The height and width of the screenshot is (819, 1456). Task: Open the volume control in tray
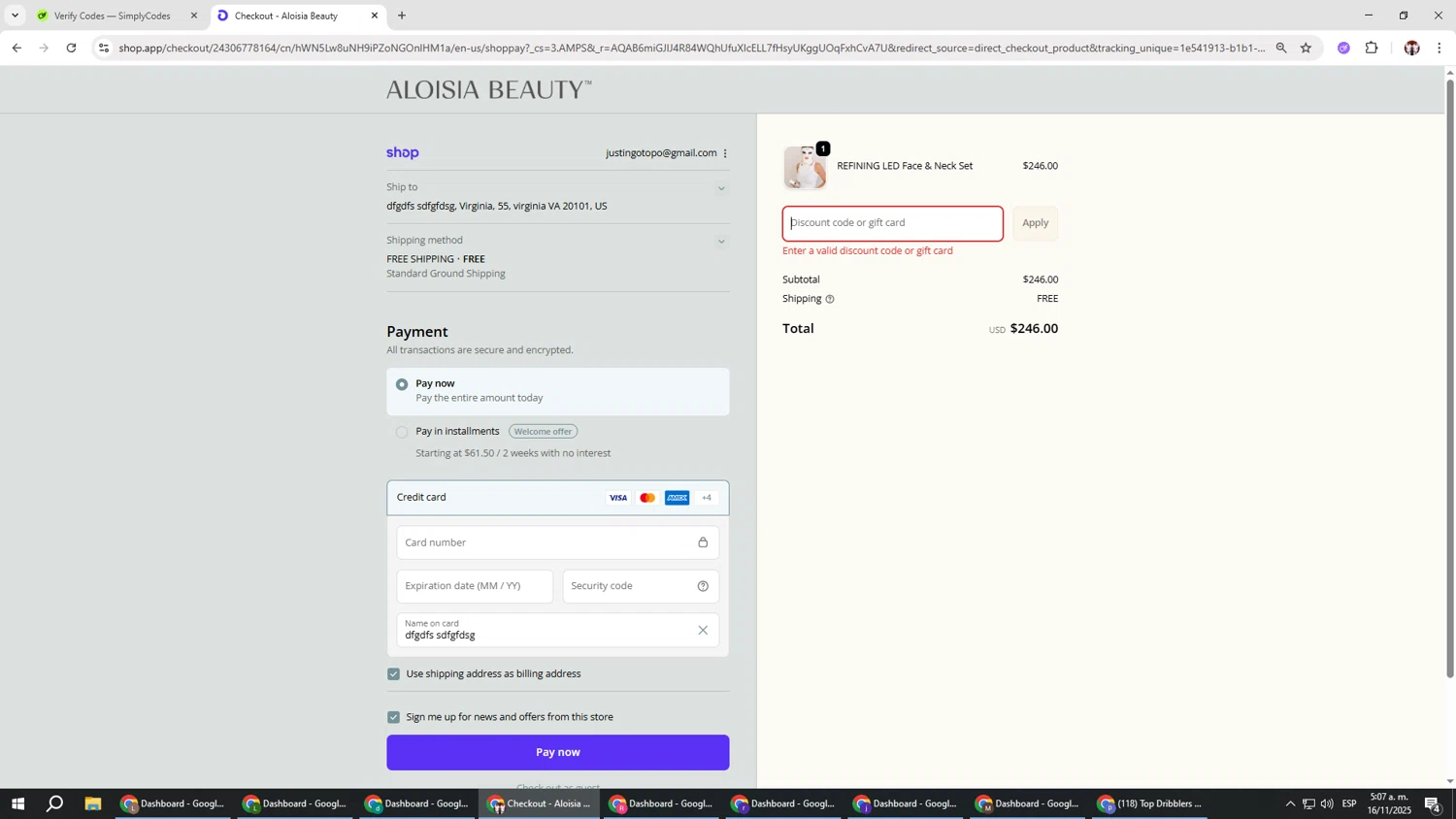point(1327,803)
